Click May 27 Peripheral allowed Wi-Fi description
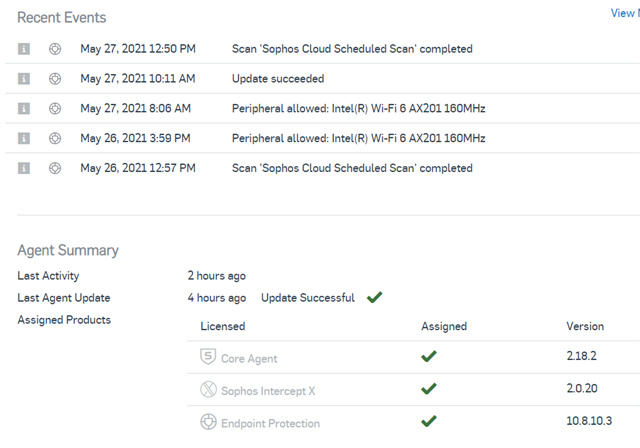Screen dimensions: 640x448 pos(359,109)
